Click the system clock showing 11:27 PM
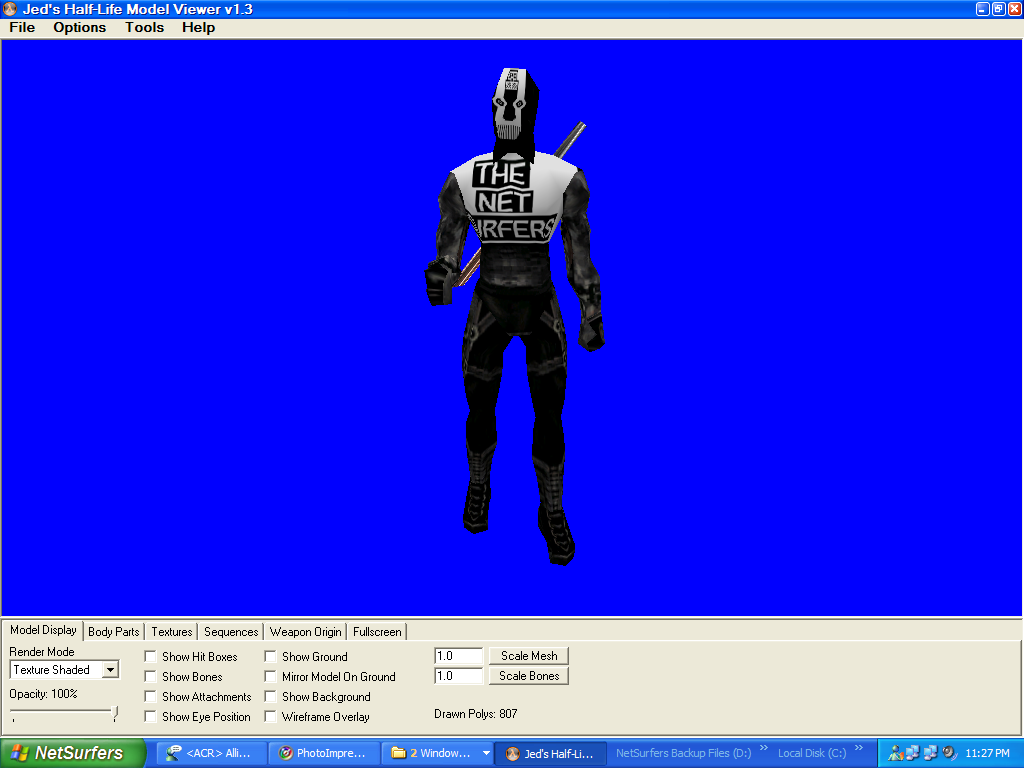1024x768 pixels. pos(987,753)
